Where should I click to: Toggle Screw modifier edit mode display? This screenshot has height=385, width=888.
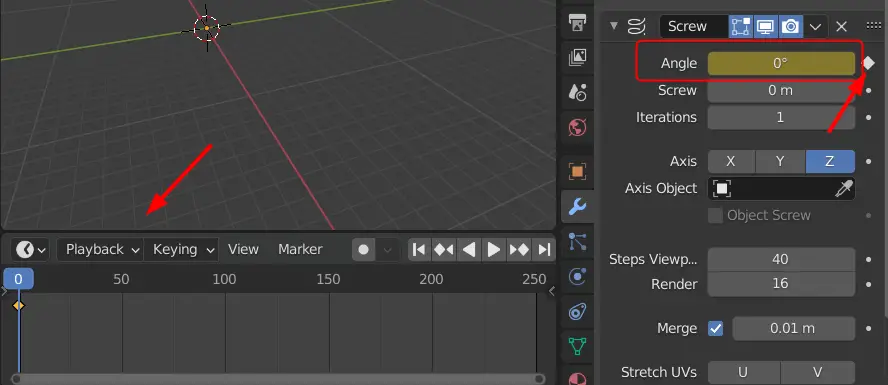(741, 27)
